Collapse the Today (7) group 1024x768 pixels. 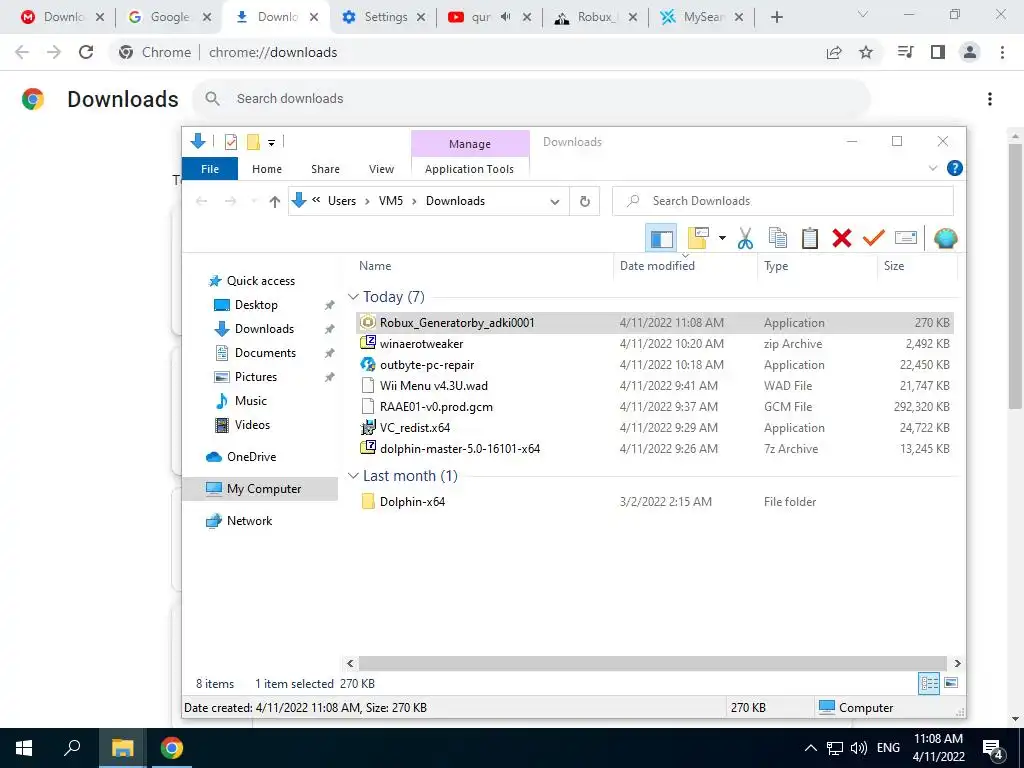point(353,296)
